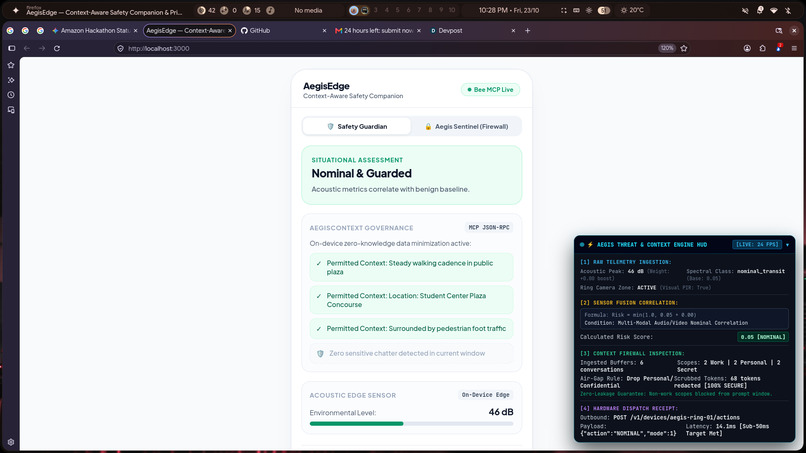Toggle the browser sidebar panel icon

11,48
